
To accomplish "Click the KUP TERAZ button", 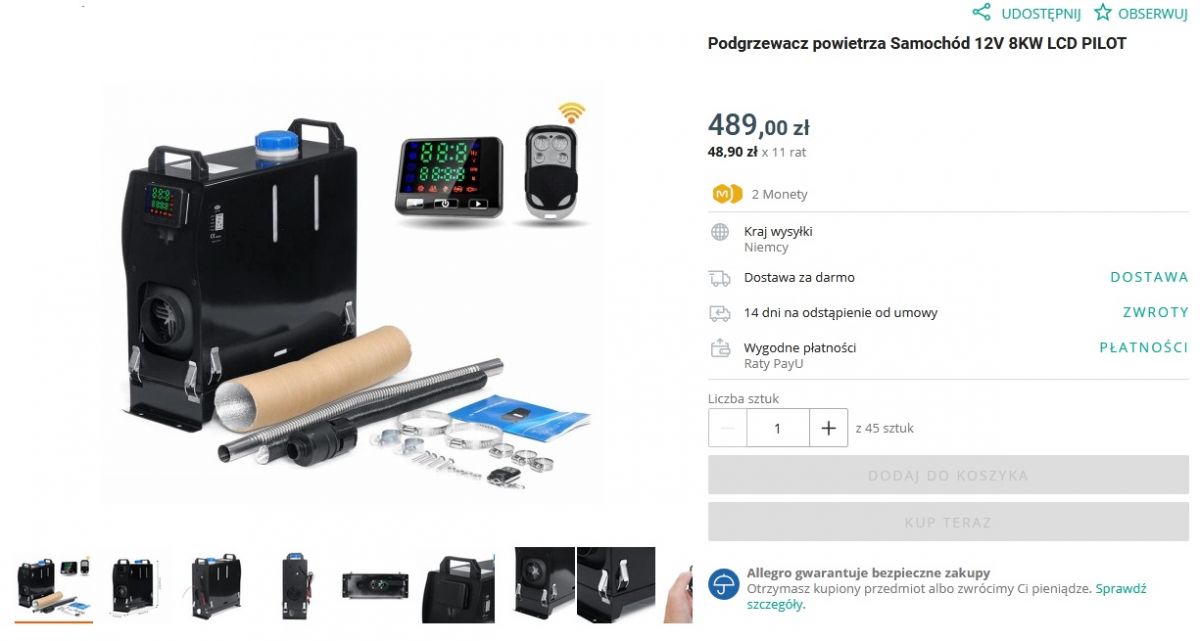I will tap(948, 522).
